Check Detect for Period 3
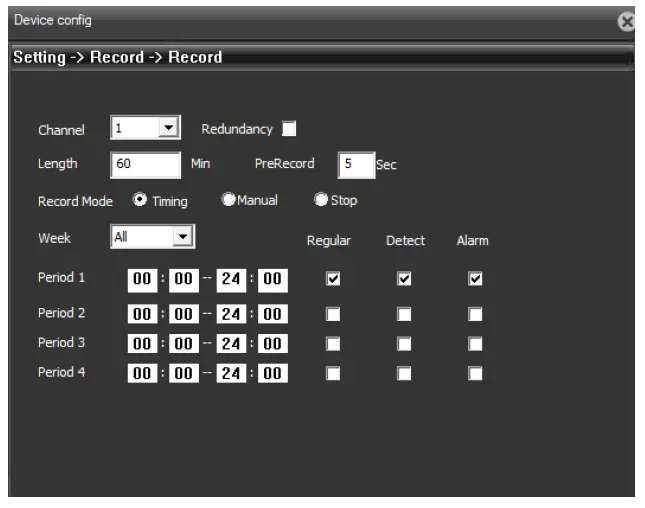Screen dimensions: 645x508 (x=404, y=344)
